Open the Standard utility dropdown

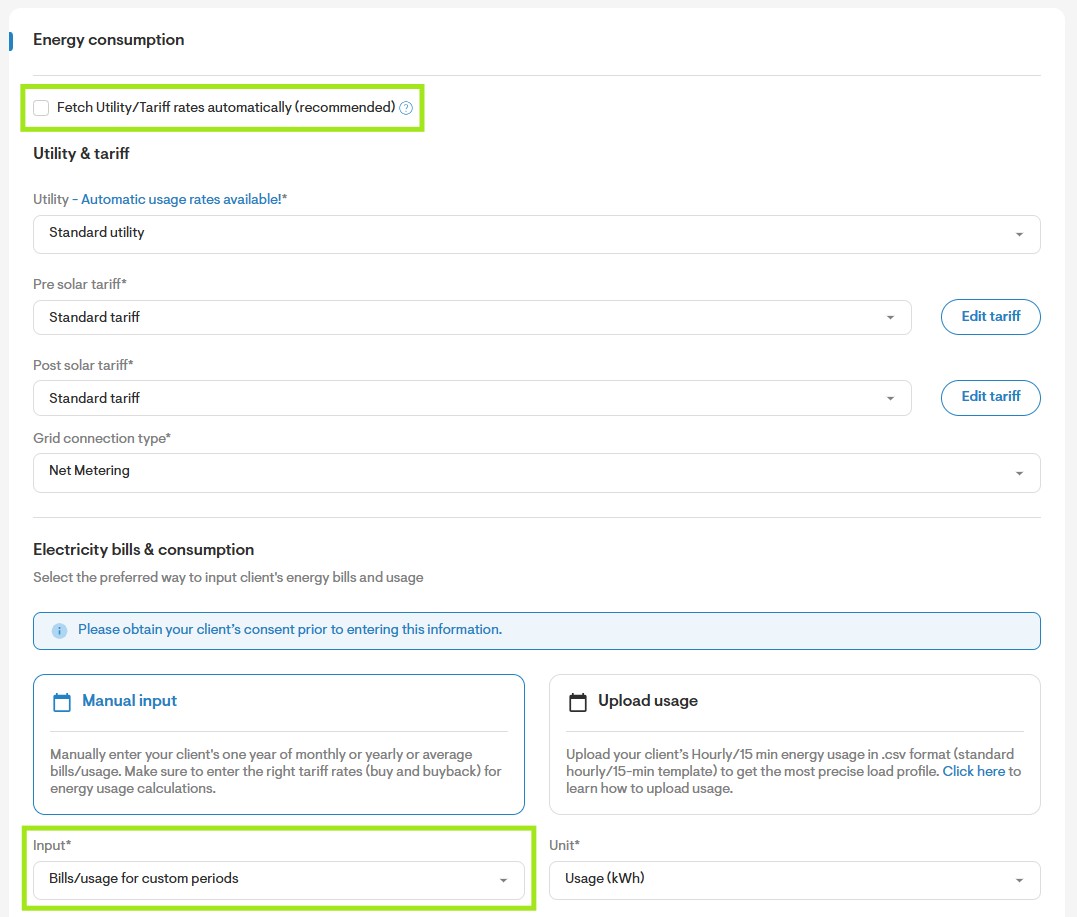click(x=536, y=234)
